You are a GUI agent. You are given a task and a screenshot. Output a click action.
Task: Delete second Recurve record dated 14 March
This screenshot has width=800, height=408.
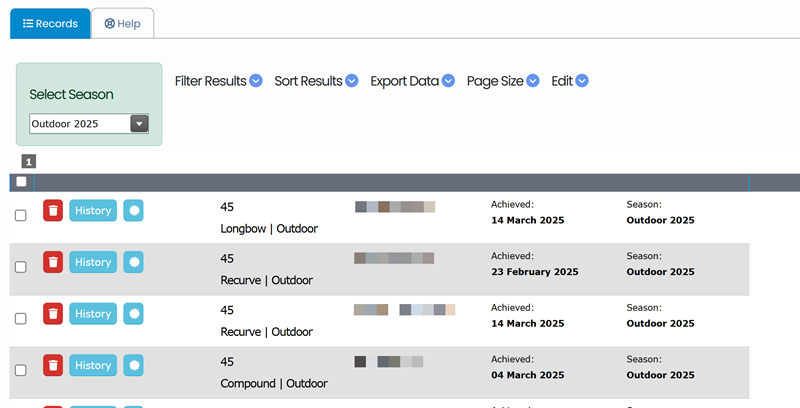point(53,314)
